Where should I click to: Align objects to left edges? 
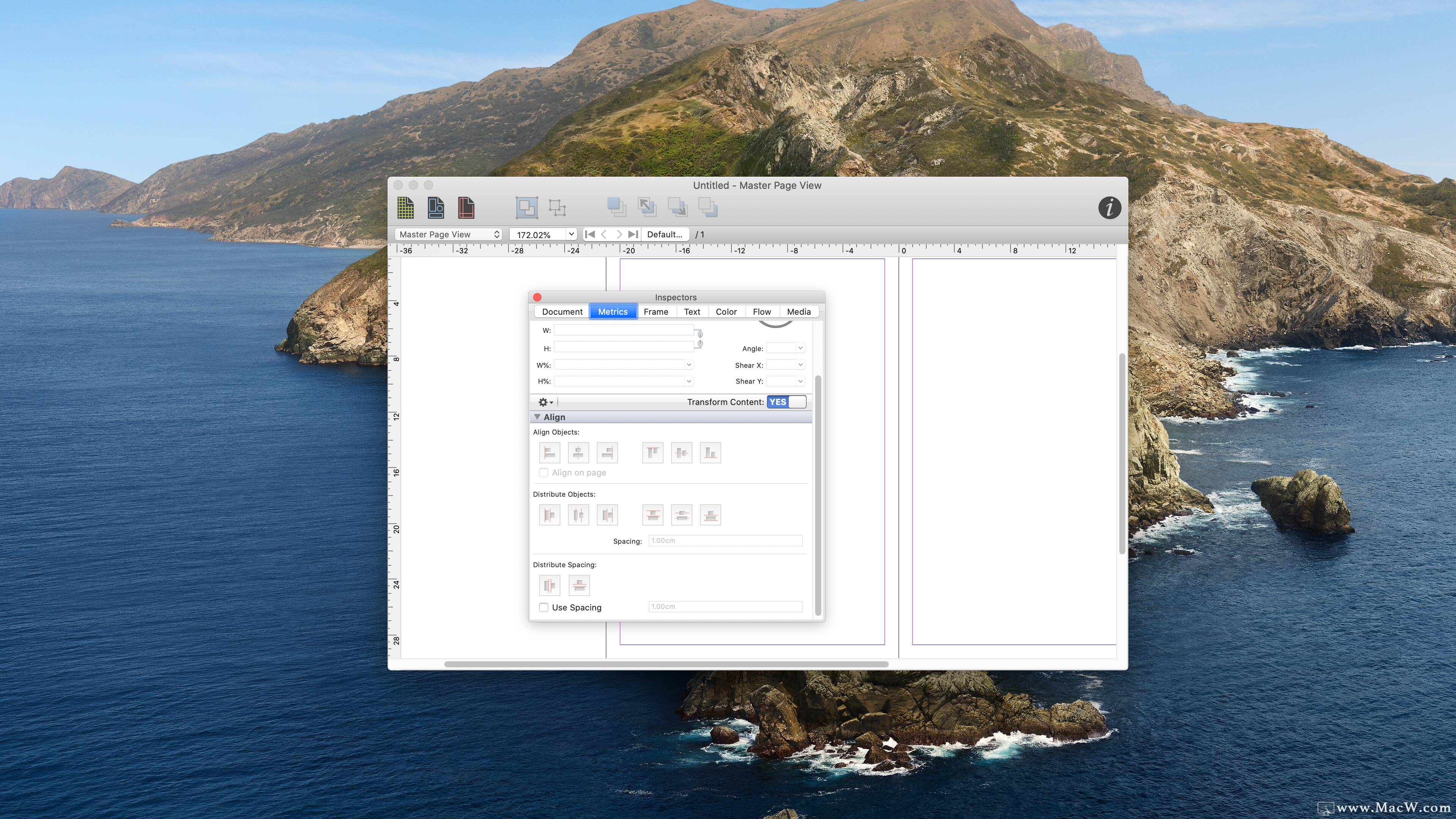coord(549,453)
